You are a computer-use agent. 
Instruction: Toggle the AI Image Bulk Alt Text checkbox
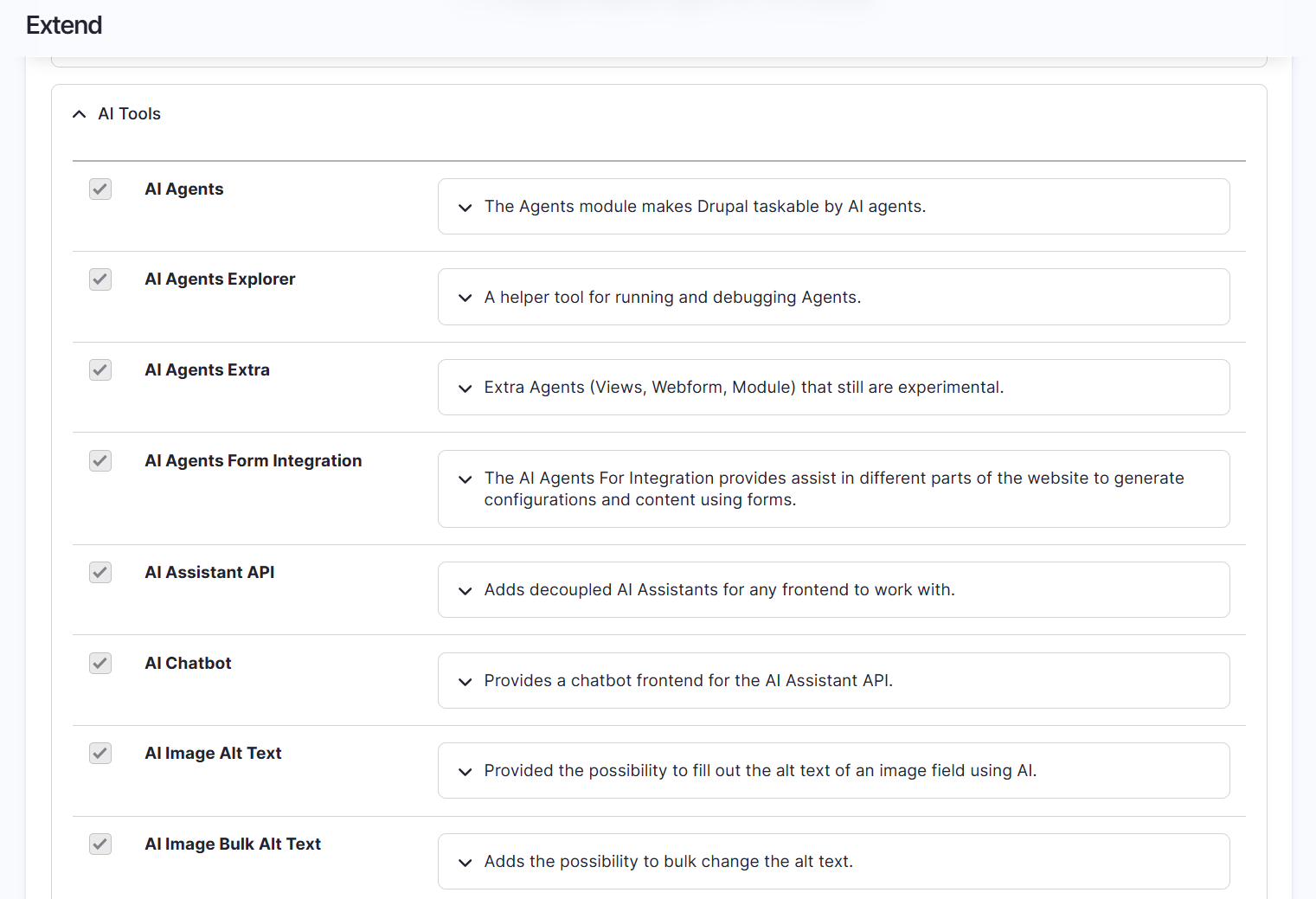point(100,844)
